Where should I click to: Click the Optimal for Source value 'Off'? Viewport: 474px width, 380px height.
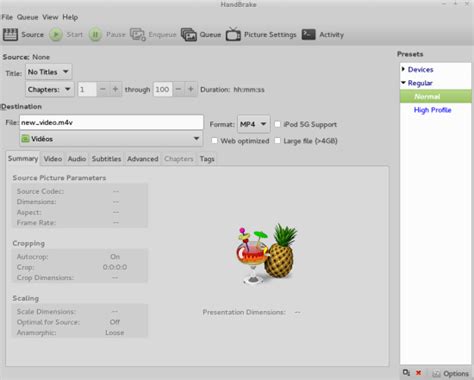click(115, 322)
